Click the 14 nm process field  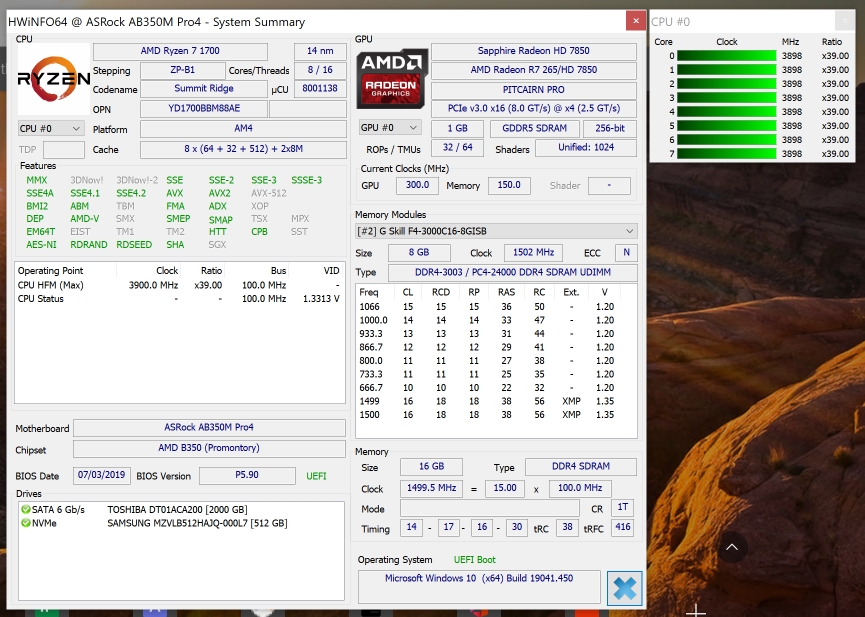tap(320, 51)
